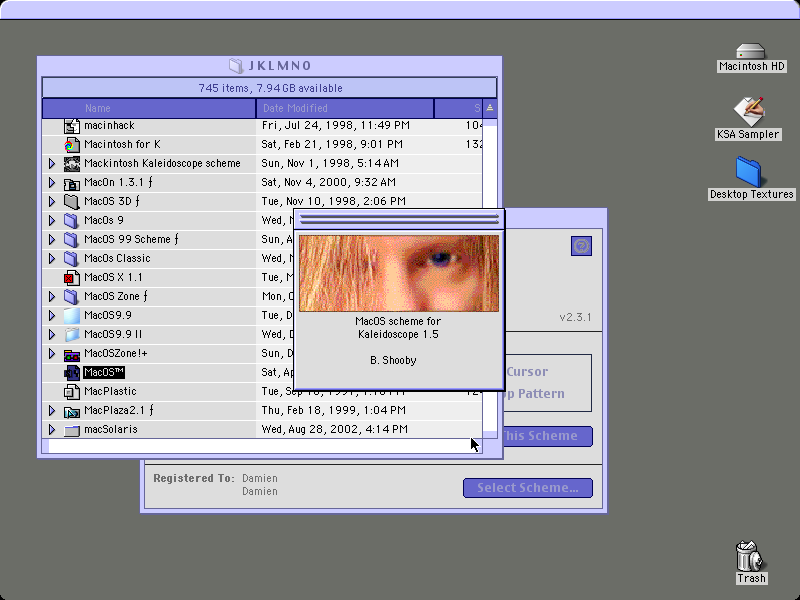This screenshot has width=800, height=600.
Task: Click the MacOS X 1.1 file icon
Action: pos(71,278)
